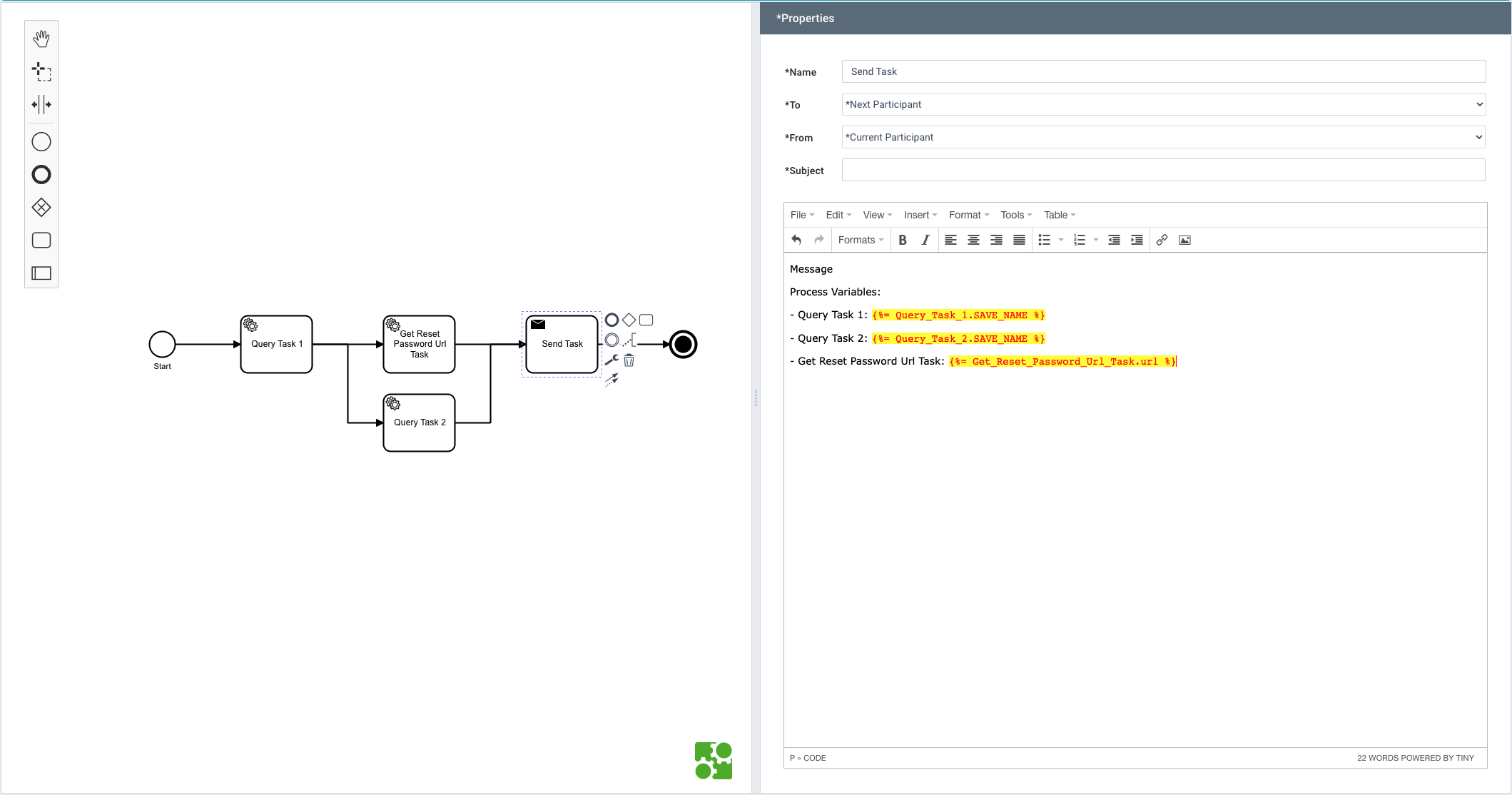Click the undo button in editor
The height and width of the screenshot is (795, 1512).
[796, 240]
